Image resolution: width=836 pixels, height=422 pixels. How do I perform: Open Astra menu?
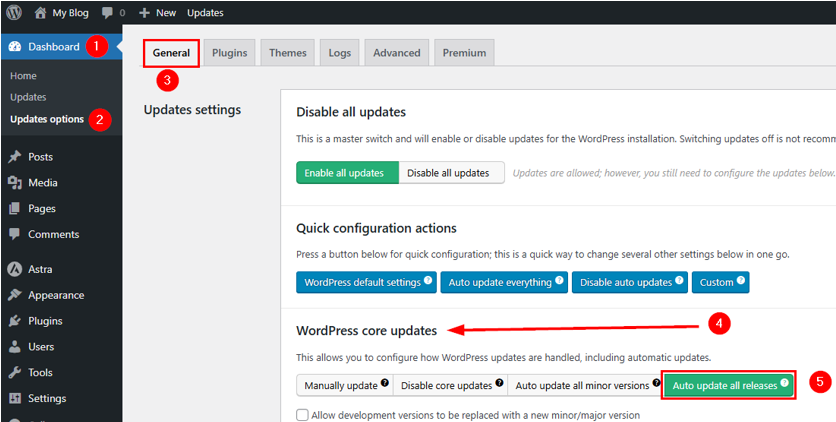pyautogui.click(x=61, y=269)
